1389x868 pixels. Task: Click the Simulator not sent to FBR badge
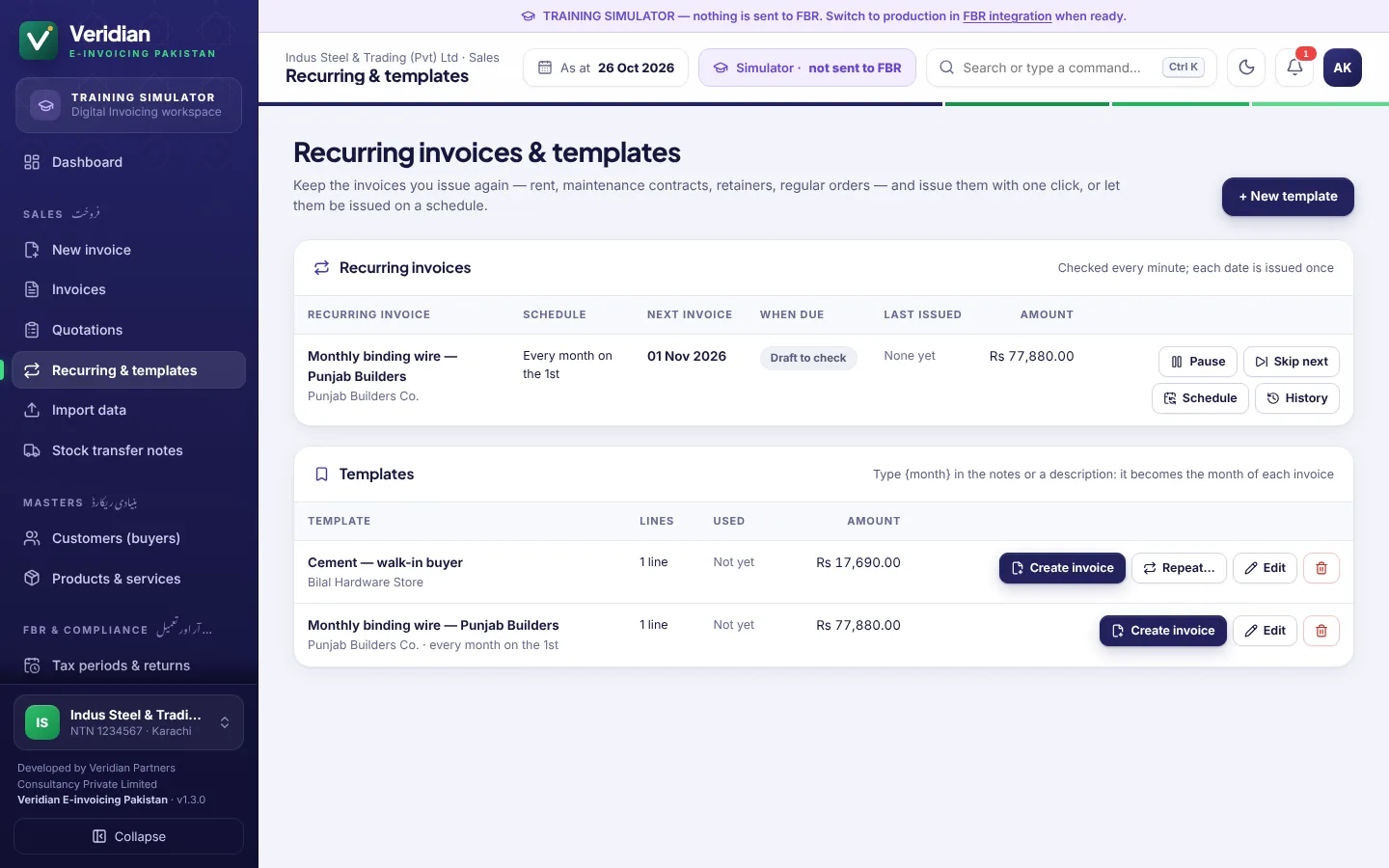coord(807,68)
